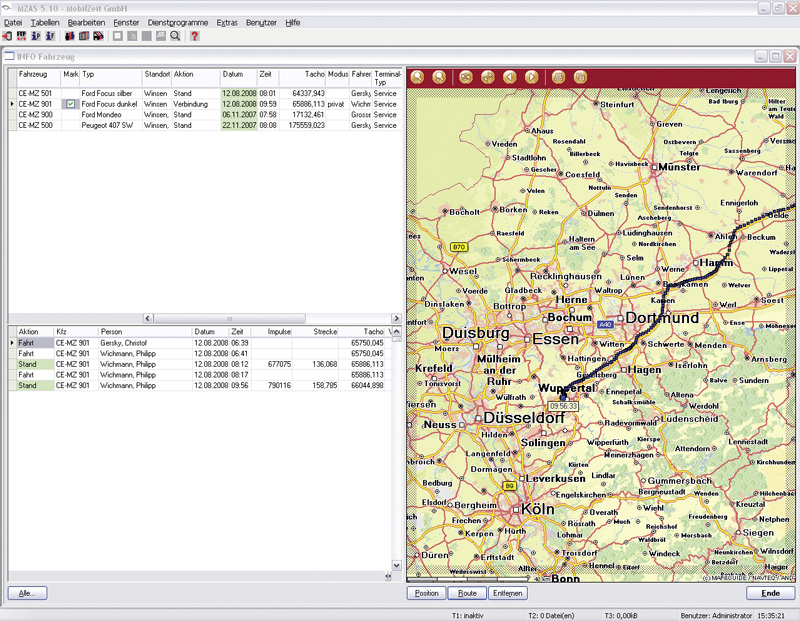Click the Alle... button
Viewport: 800px width, 621px height.
coord(28,593)
